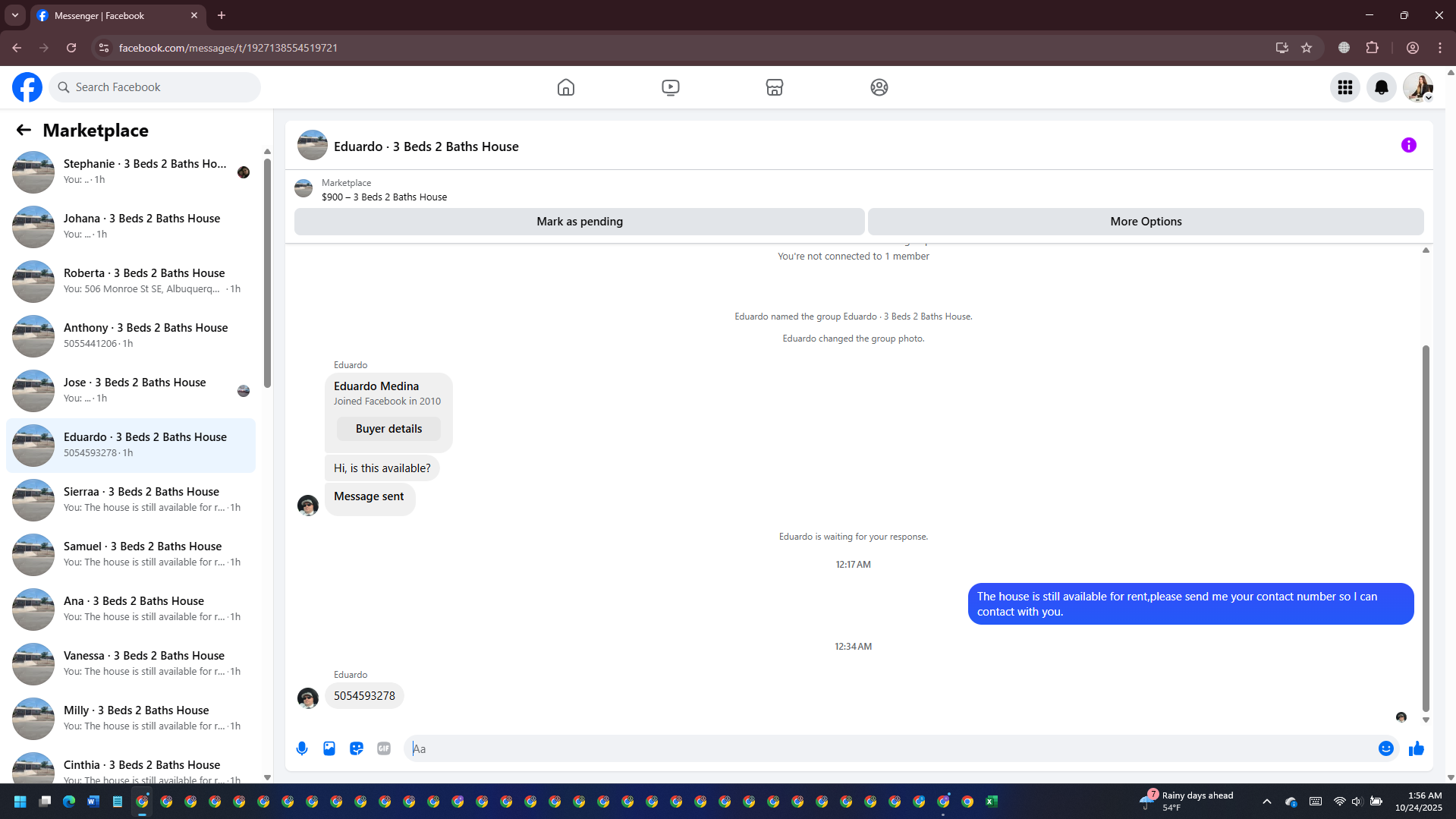This screenshot has height=819, width=1456.
Task: Choose a sticker from the sticker icon
Action: pos(357,748)
